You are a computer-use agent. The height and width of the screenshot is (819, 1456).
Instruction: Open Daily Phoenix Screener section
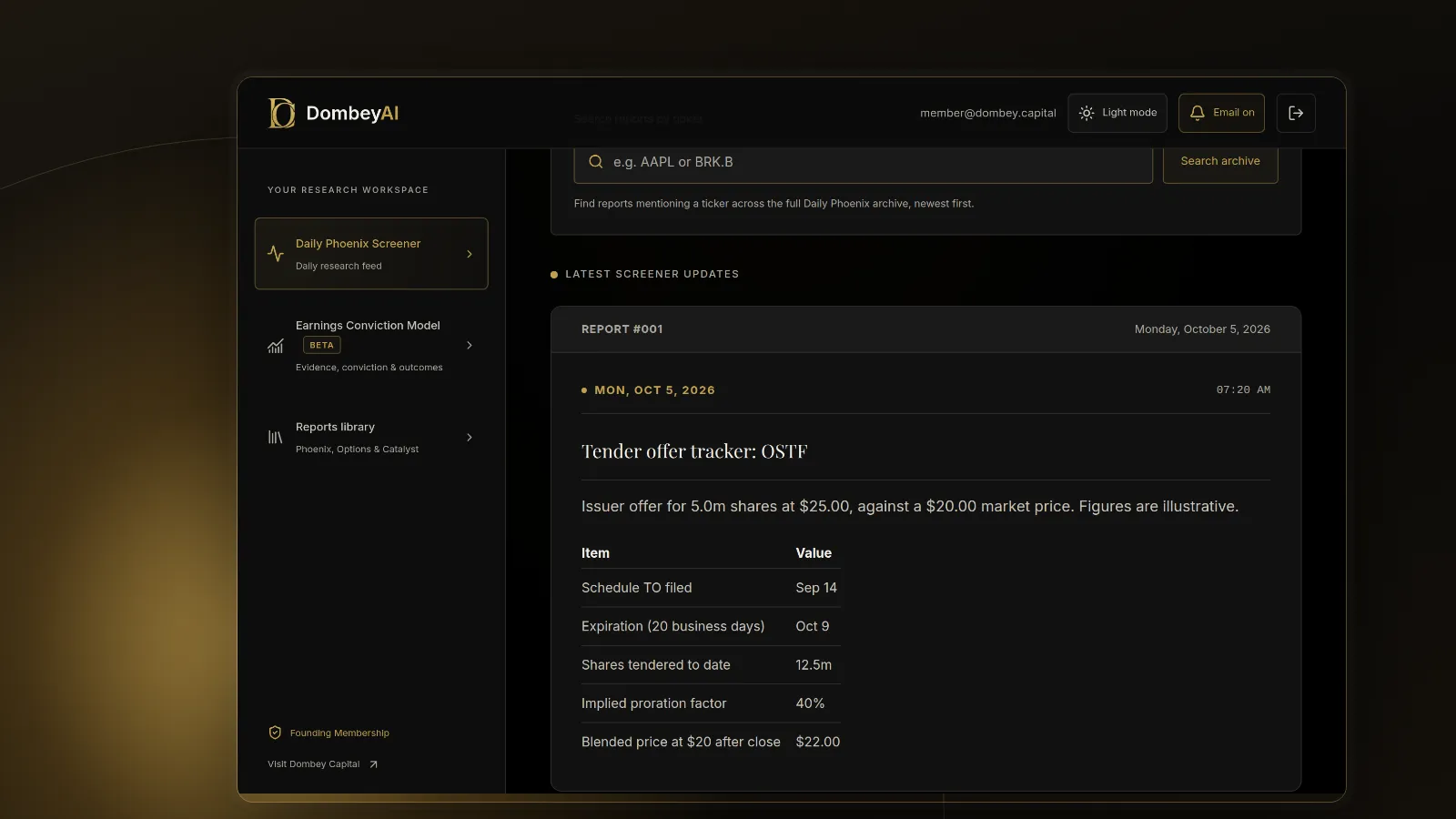click(371, 254)
